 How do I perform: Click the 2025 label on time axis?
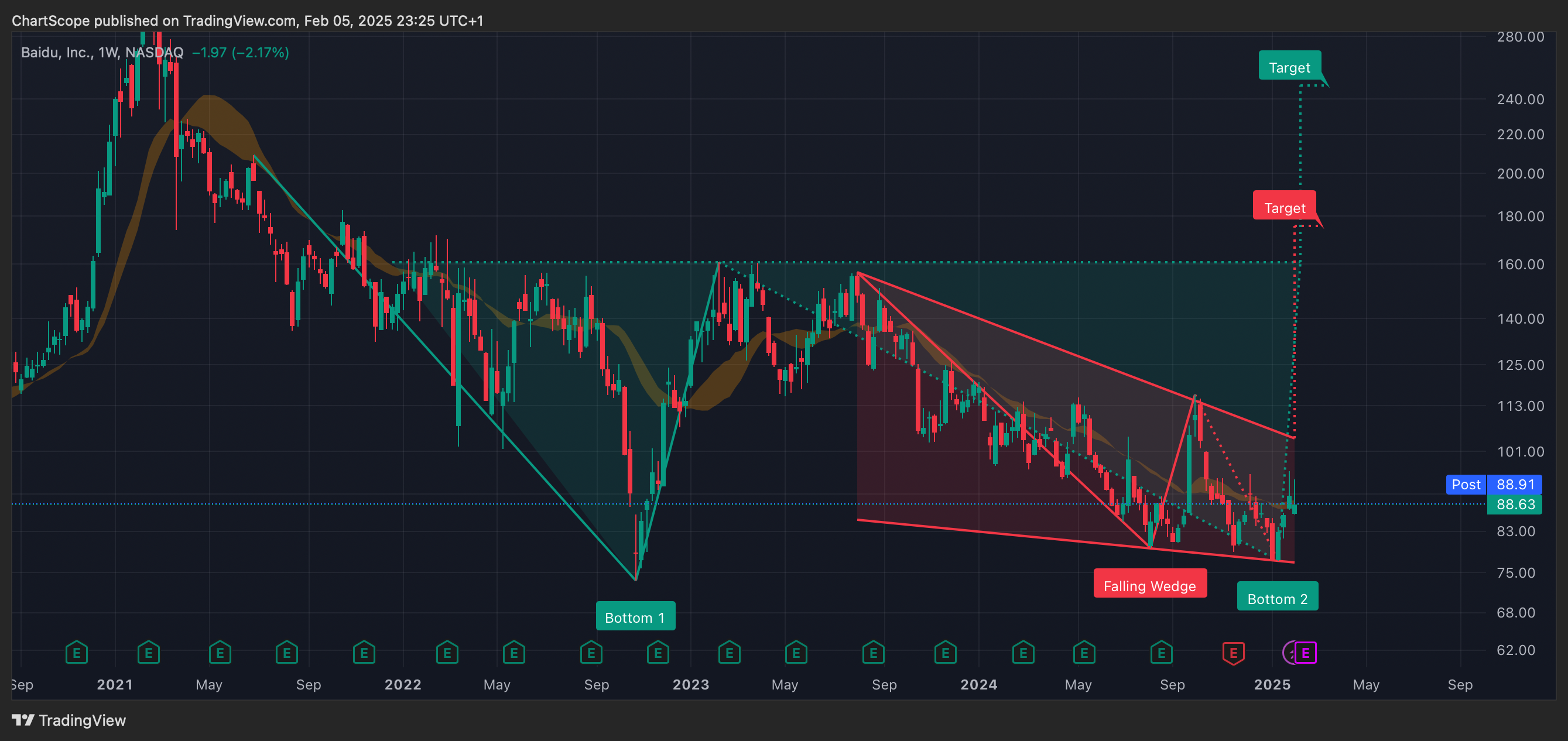tap(1272, 684)
